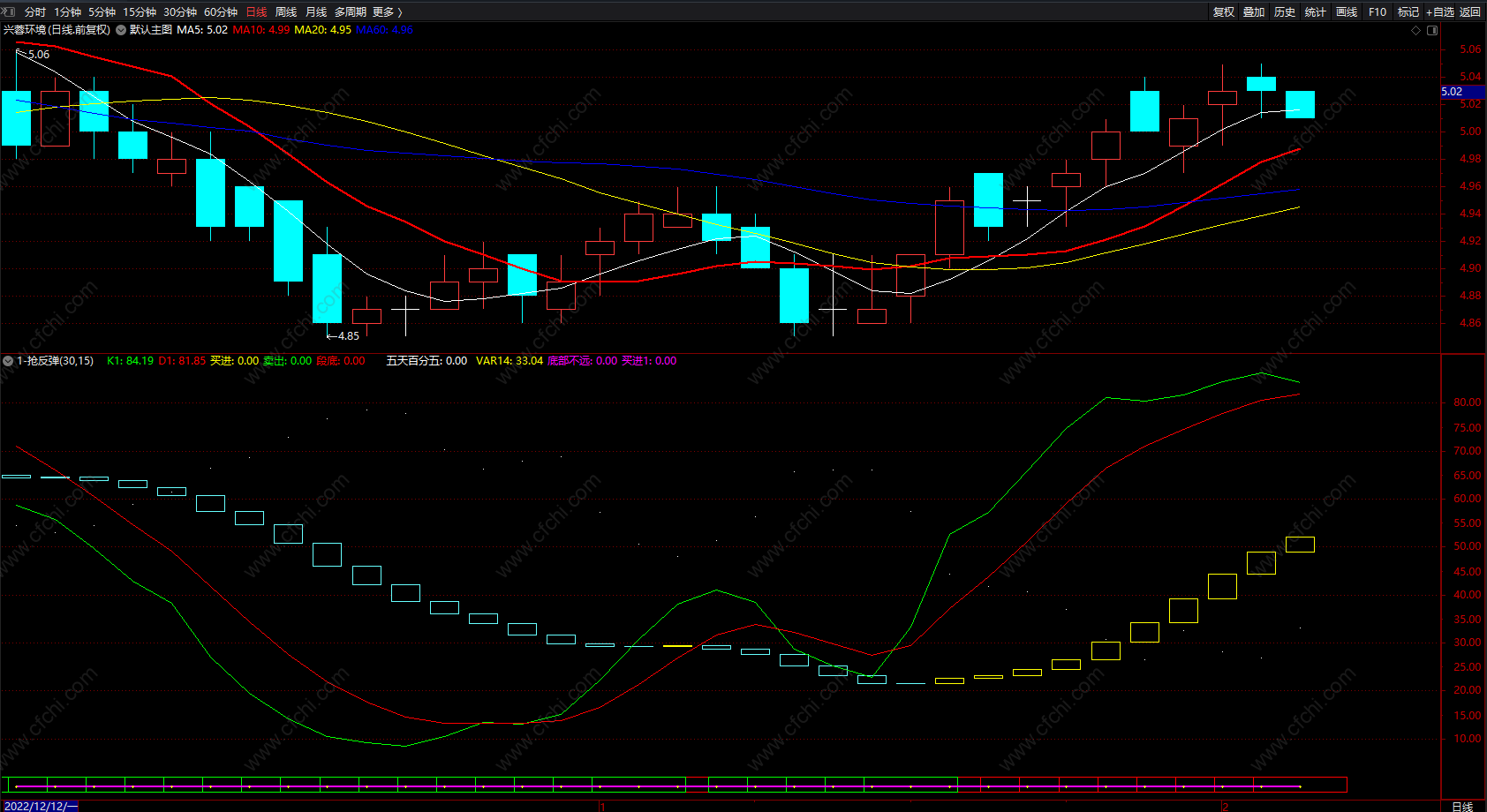Click the diamond marker icon above the price axis
The height and width of the screenshot is (812, 1487).
click(1416, 30)
